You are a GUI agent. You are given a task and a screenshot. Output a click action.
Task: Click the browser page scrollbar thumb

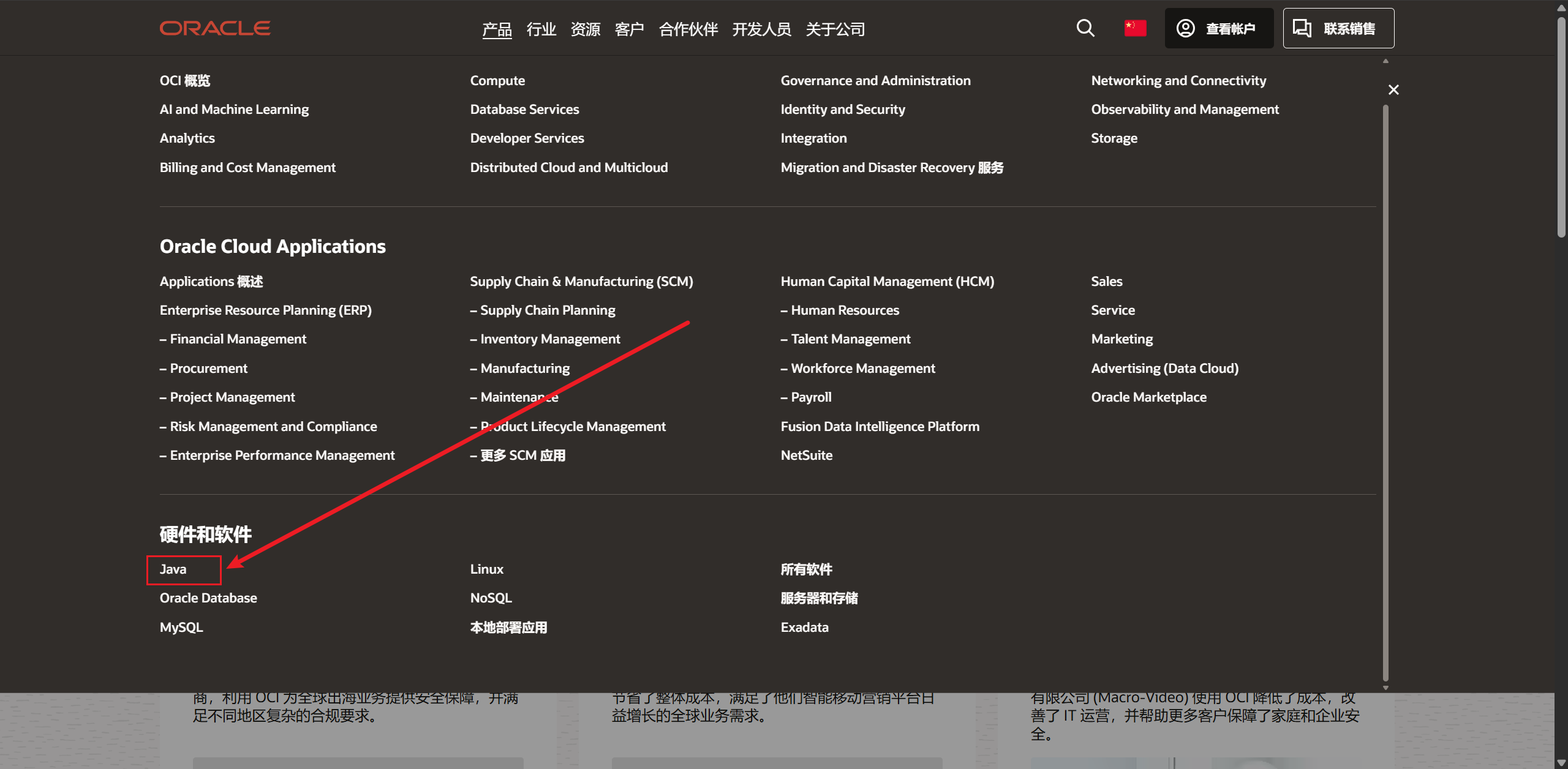[x=1561, y=127]
